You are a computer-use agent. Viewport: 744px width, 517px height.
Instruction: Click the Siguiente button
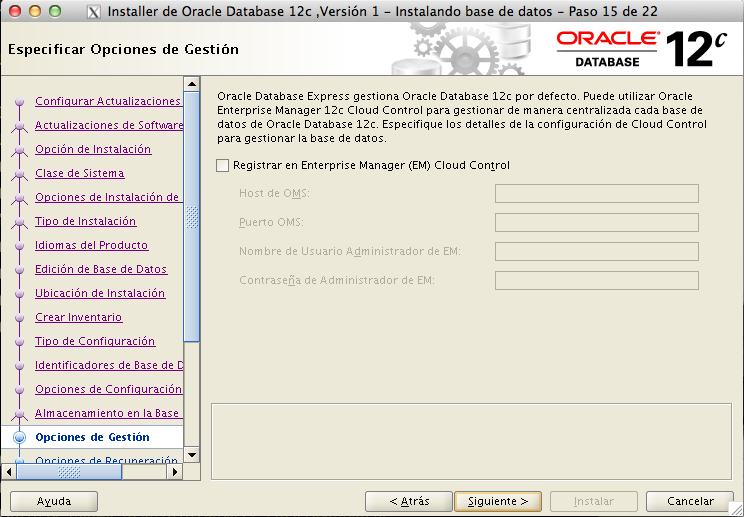(498, 501)
